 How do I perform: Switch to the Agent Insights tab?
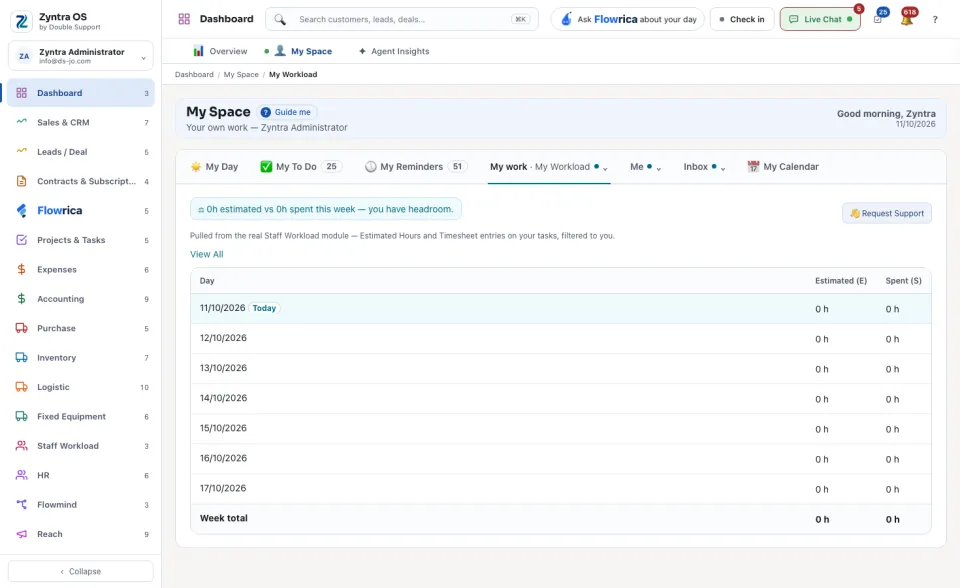[394, 51]
